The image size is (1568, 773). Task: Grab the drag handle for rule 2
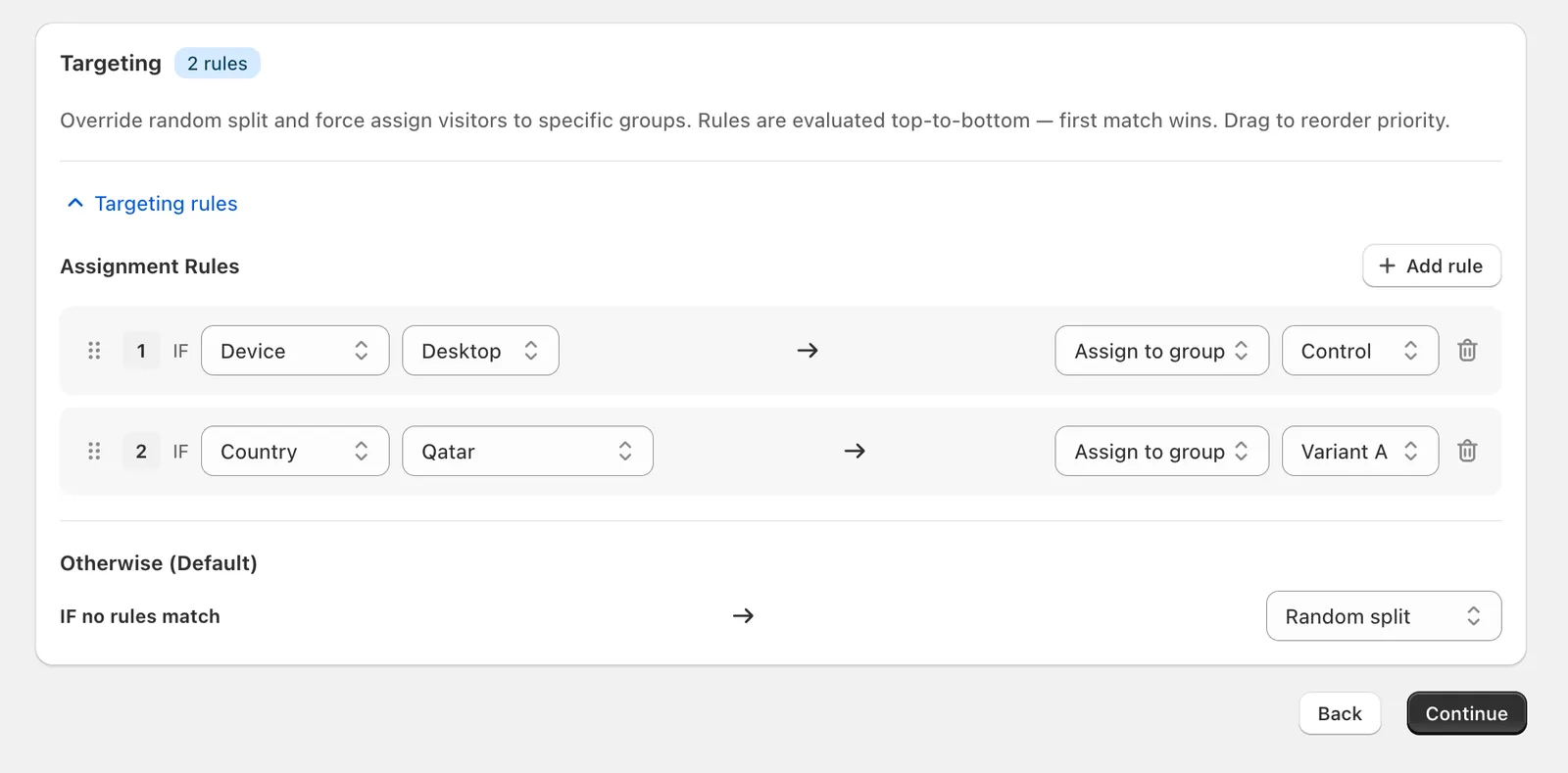pos(94,451)
